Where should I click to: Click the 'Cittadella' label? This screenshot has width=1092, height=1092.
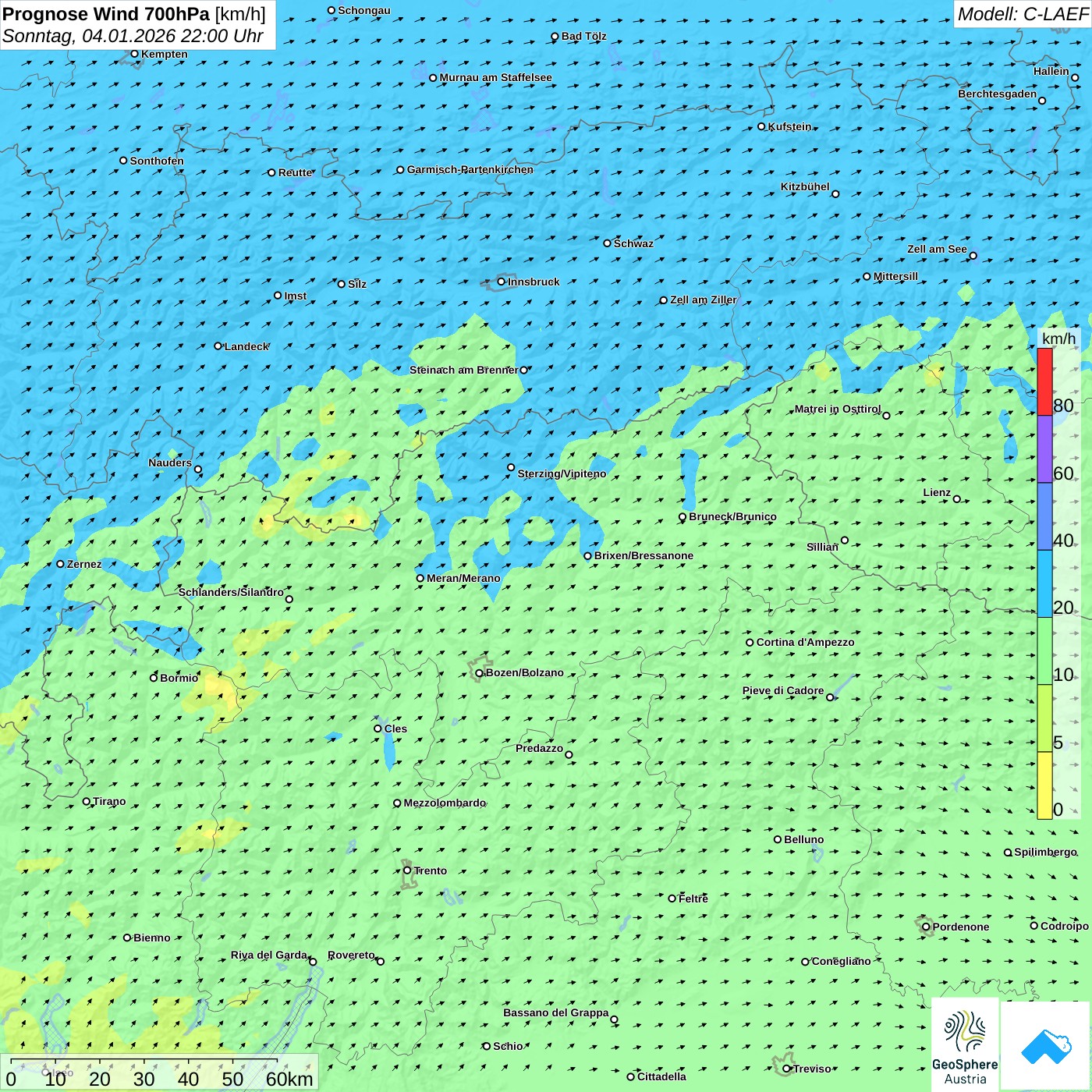661,1076
